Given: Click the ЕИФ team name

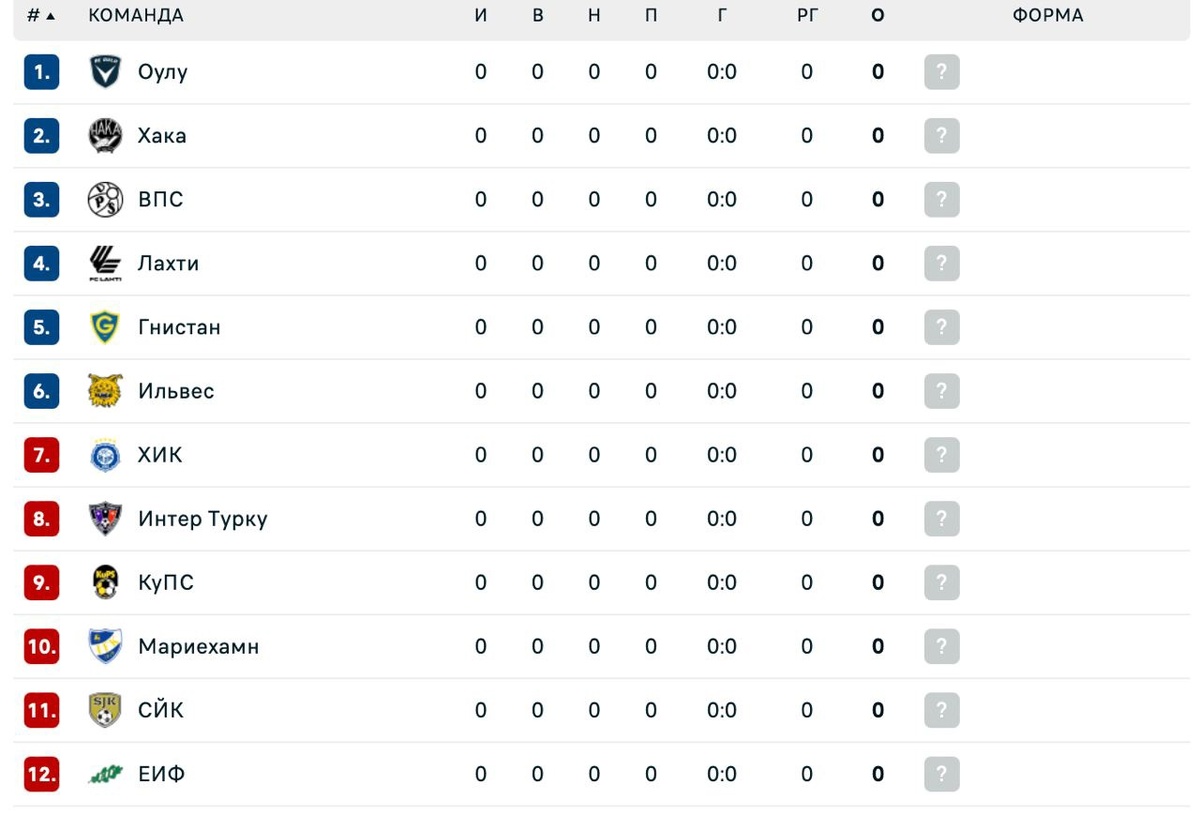Looking at the screenshot, I should click(x=162, y=774).
